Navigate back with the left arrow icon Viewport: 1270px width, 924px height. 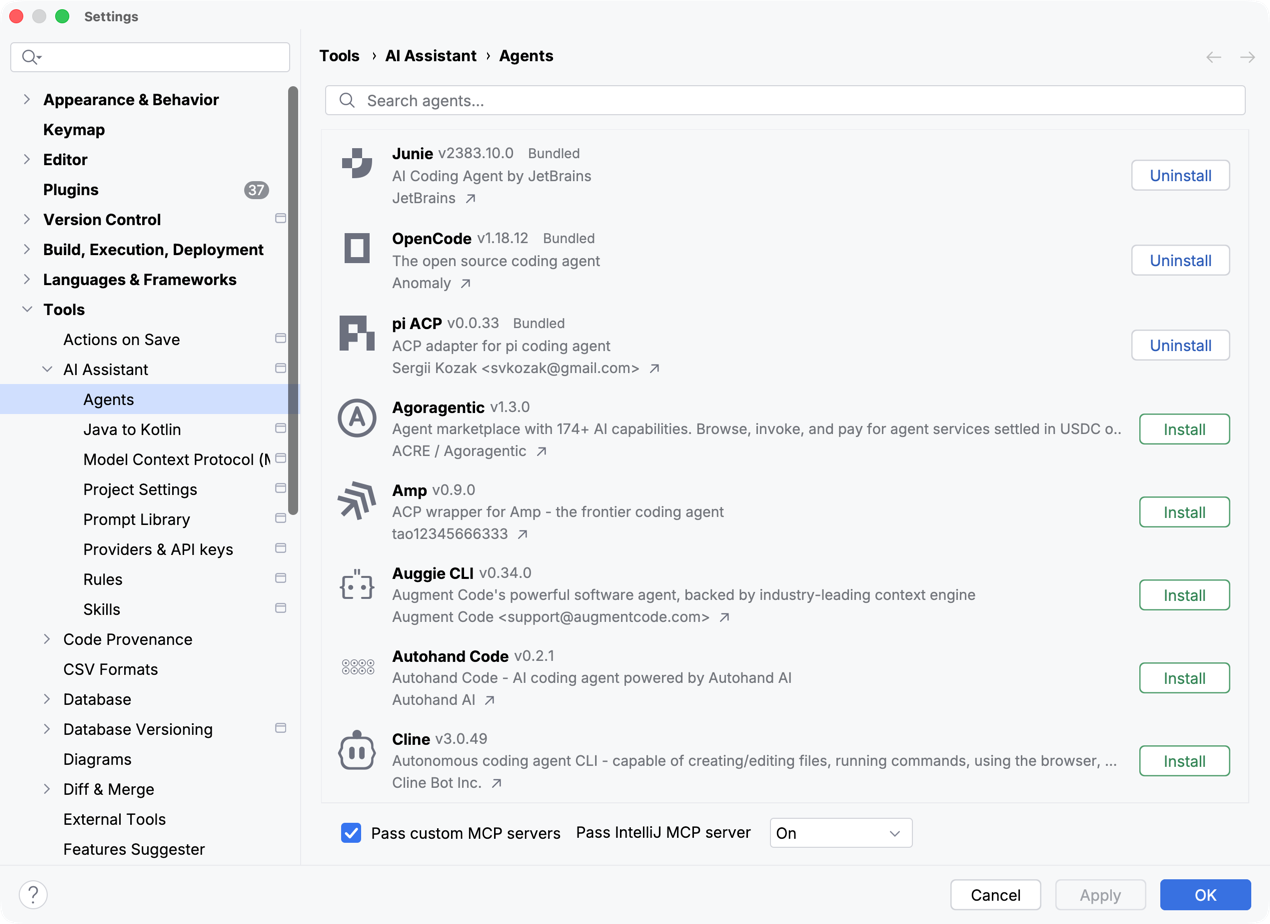point(1214,57)
